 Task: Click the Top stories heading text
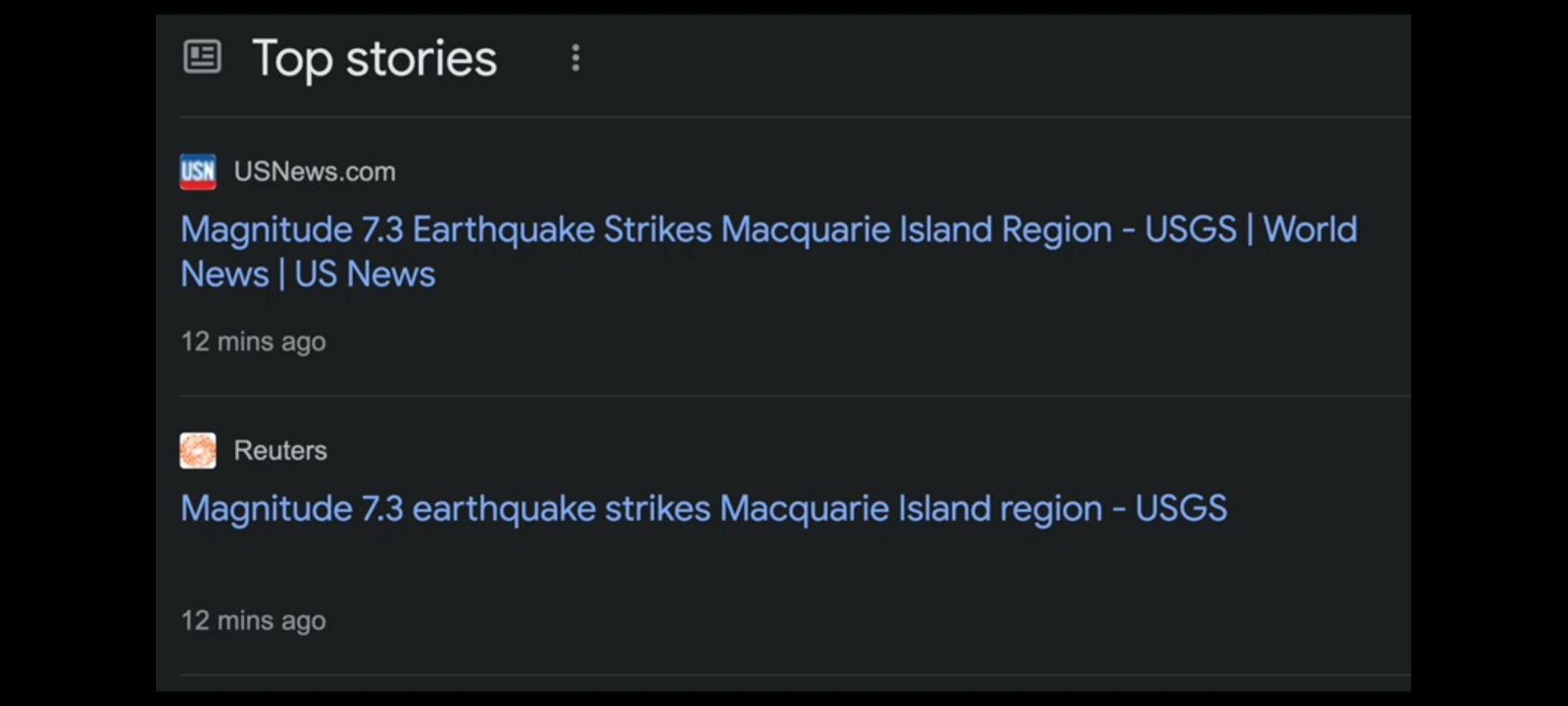[374, 59]
